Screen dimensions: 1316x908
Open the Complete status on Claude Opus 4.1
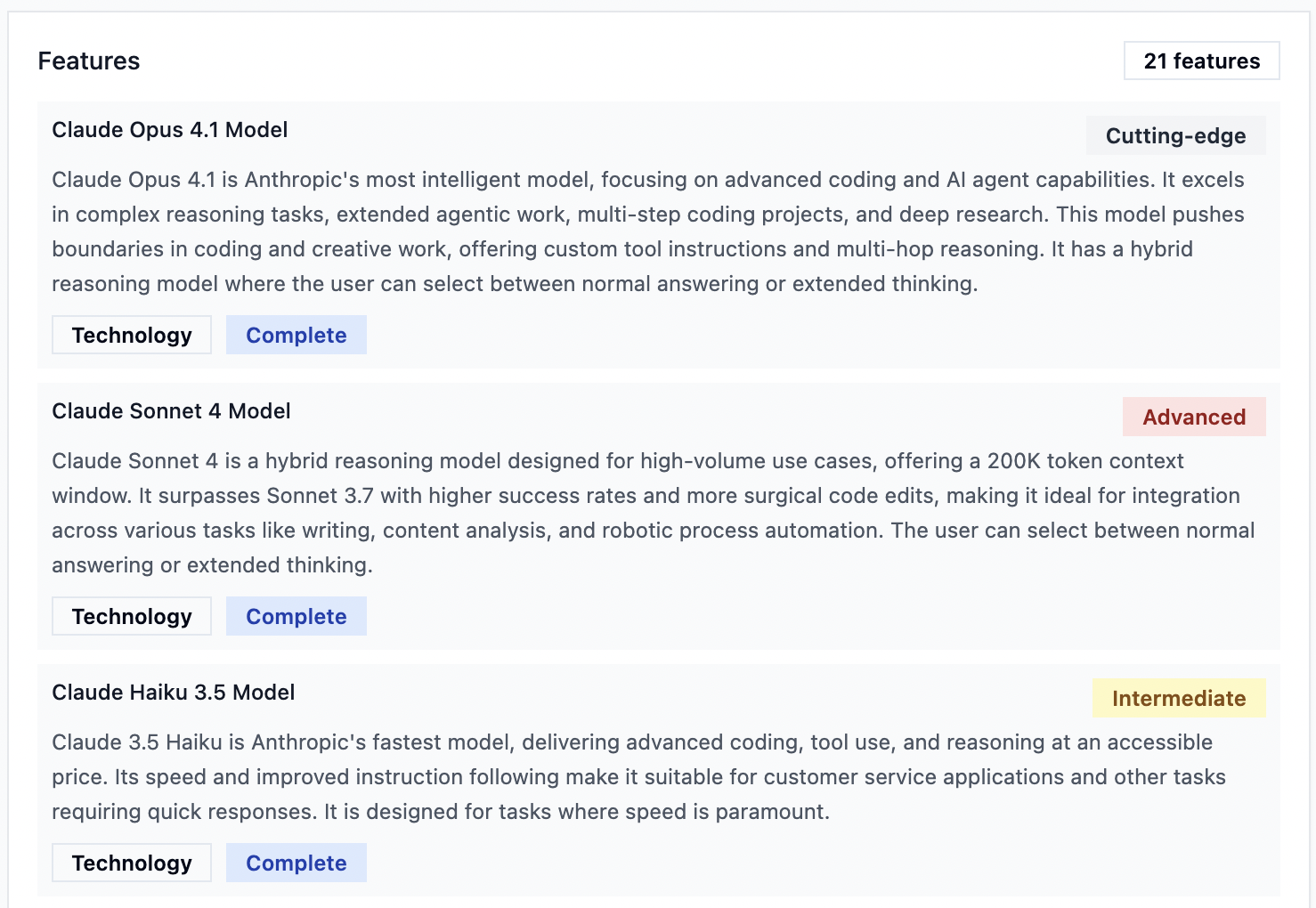296,335
